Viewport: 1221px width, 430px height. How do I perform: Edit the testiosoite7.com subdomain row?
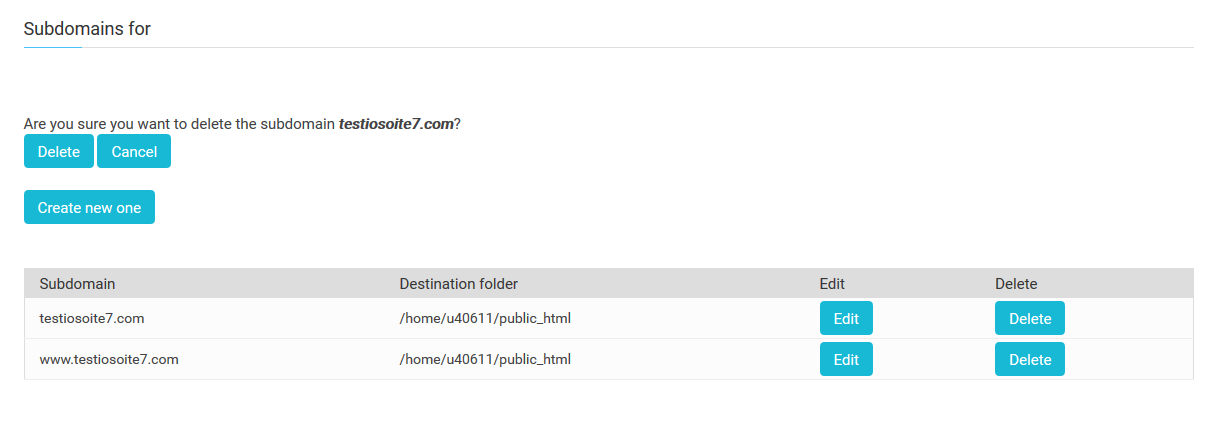[x=846, y=319]
